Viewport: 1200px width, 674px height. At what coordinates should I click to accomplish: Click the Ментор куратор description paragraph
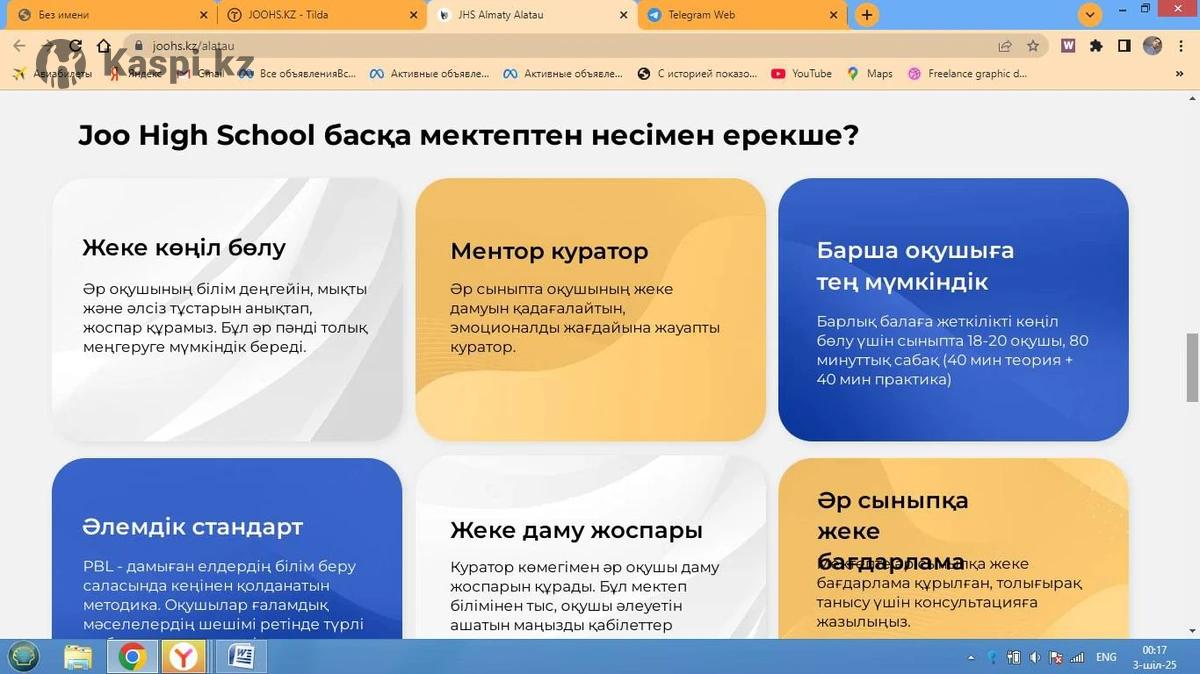585,318
